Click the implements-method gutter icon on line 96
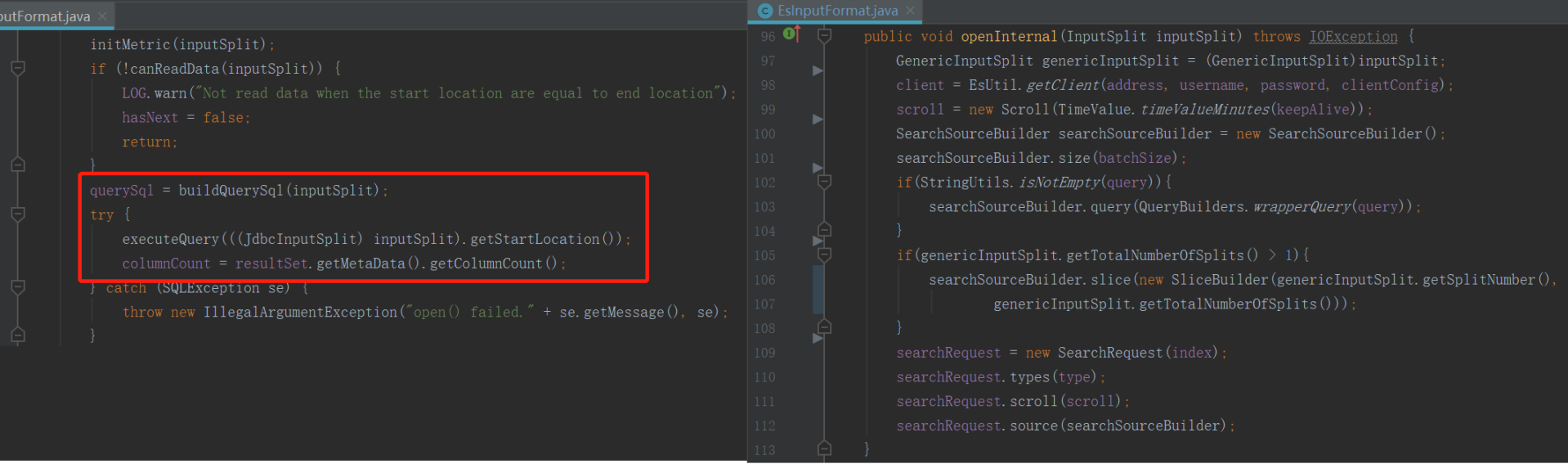The image size is (1568, 464). pyautogui.click(x=791, y=34)
